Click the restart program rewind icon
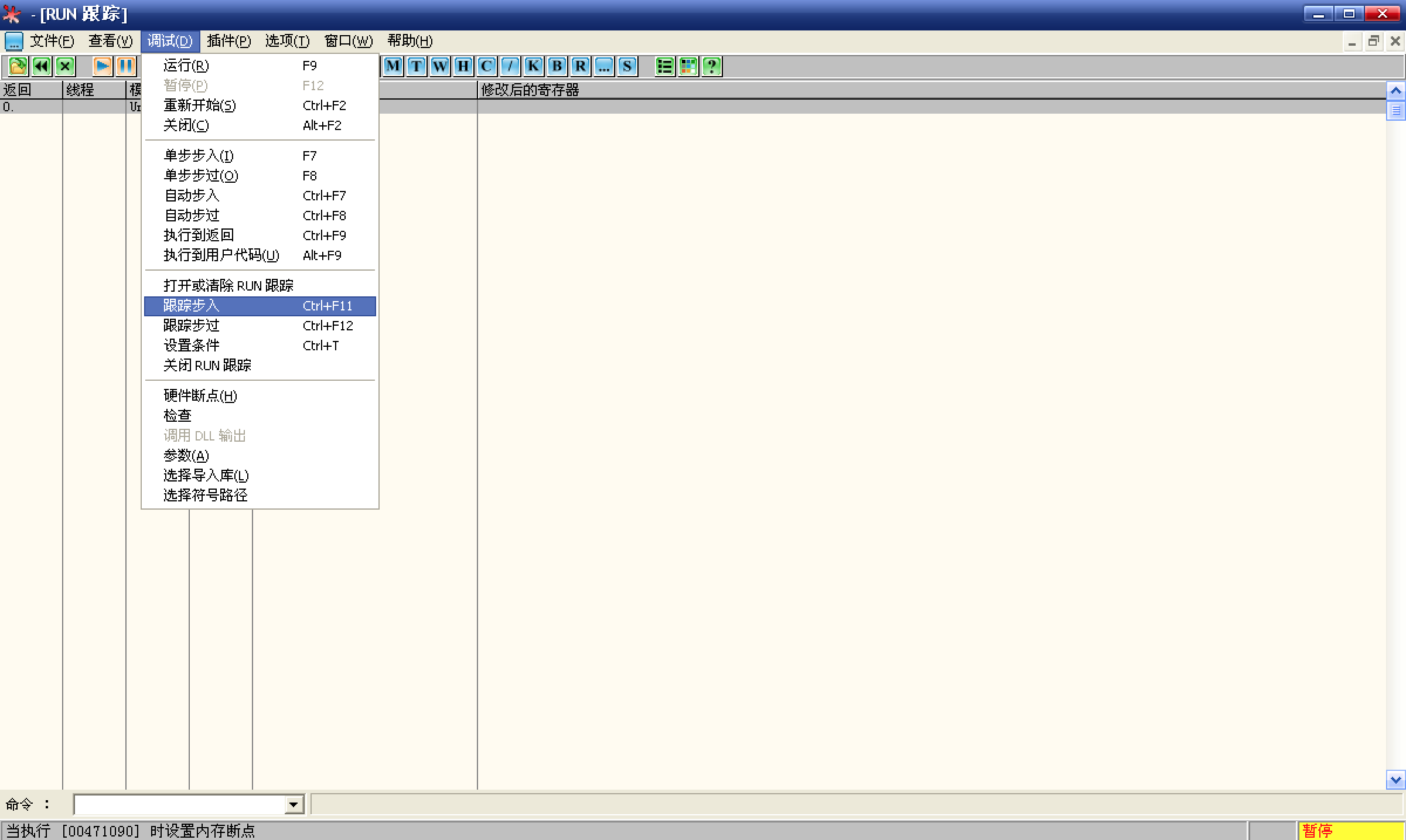Viewport: 1406px width, 840px height. (x=42, y=66)
